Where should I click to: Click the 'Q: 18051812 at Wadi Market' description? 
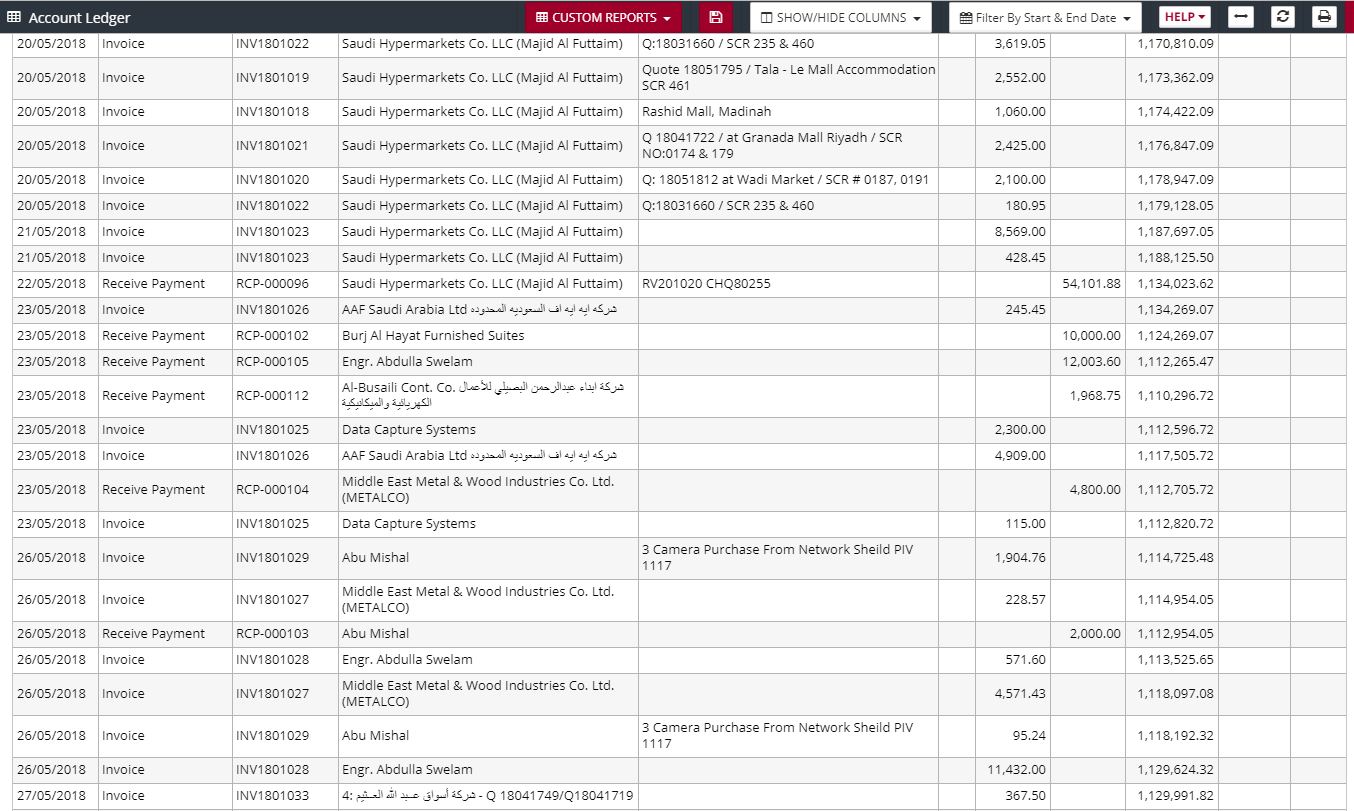tap(786, 180)
